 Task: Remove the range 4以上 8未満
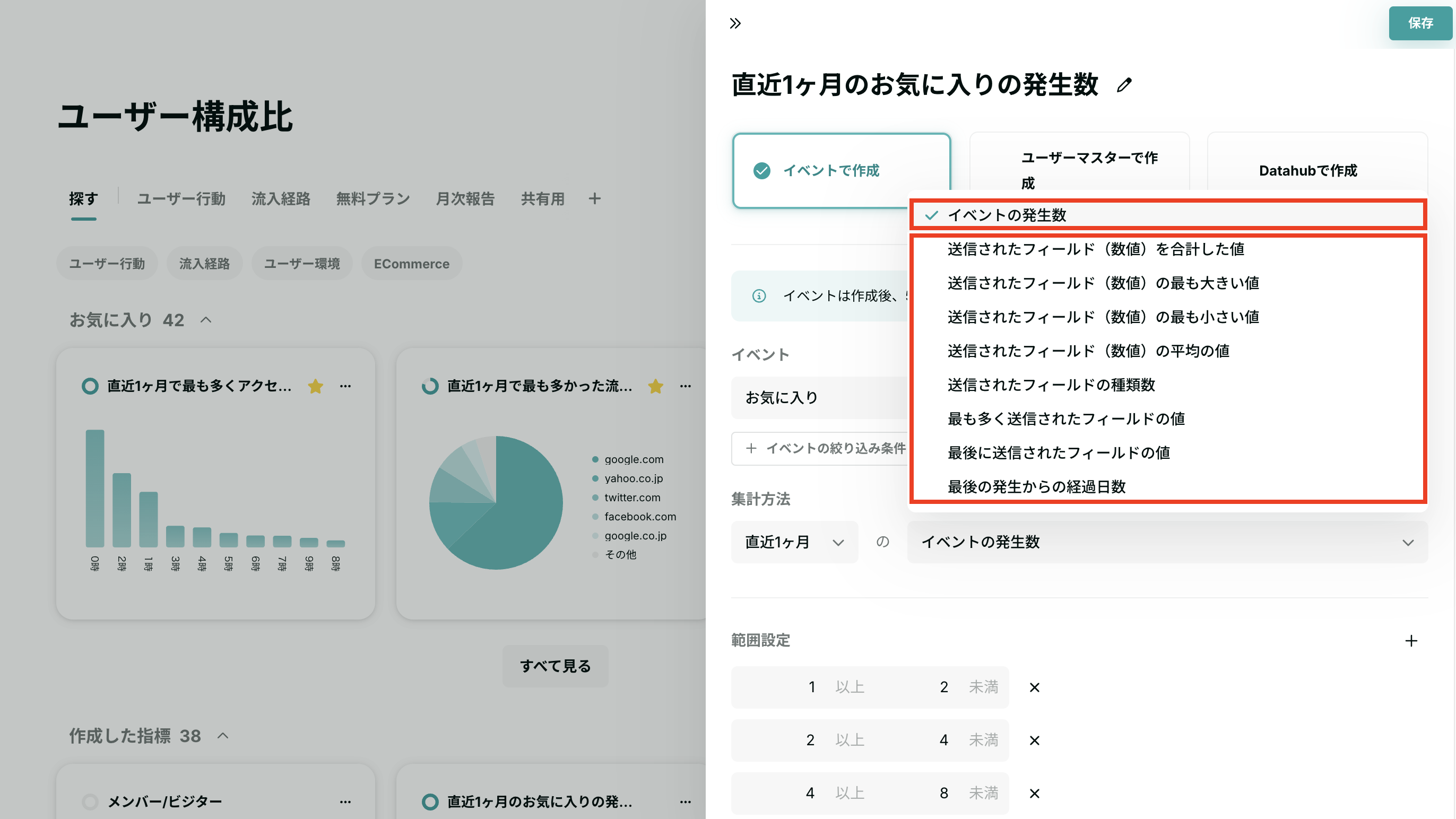pos(1034,794)
